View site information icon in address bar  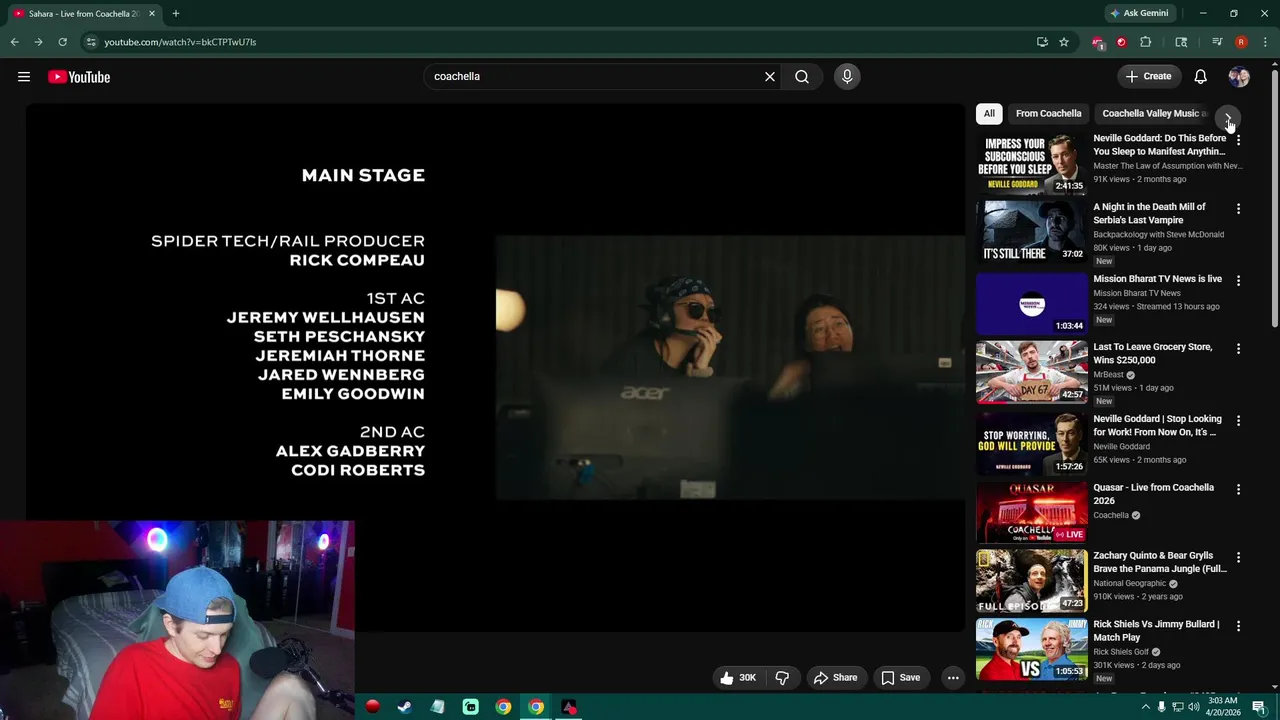point(91,42)
